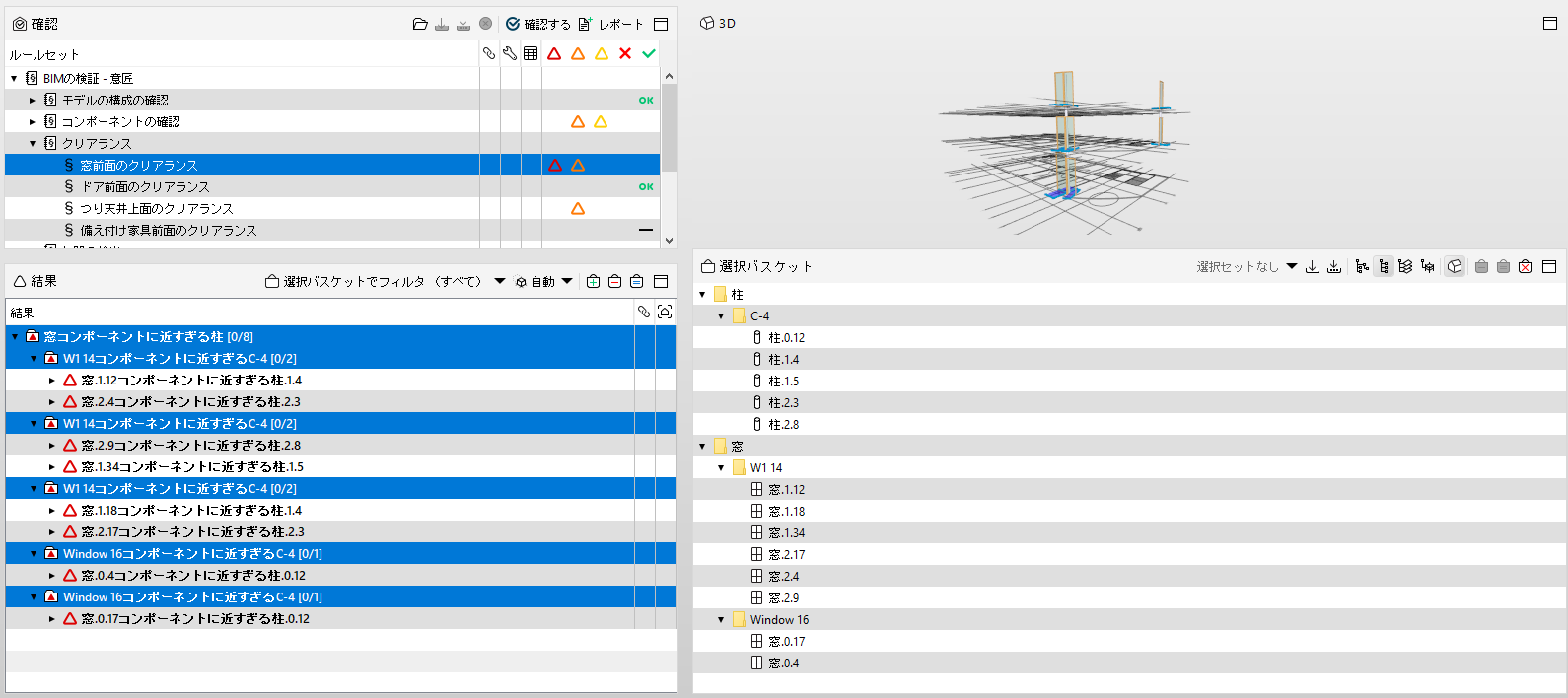Select 窓.1.18コンポーネントに近すぎる柱.1.4 result
The height and width of the screenshot is (698, 1568).
[x=340, y=510]
